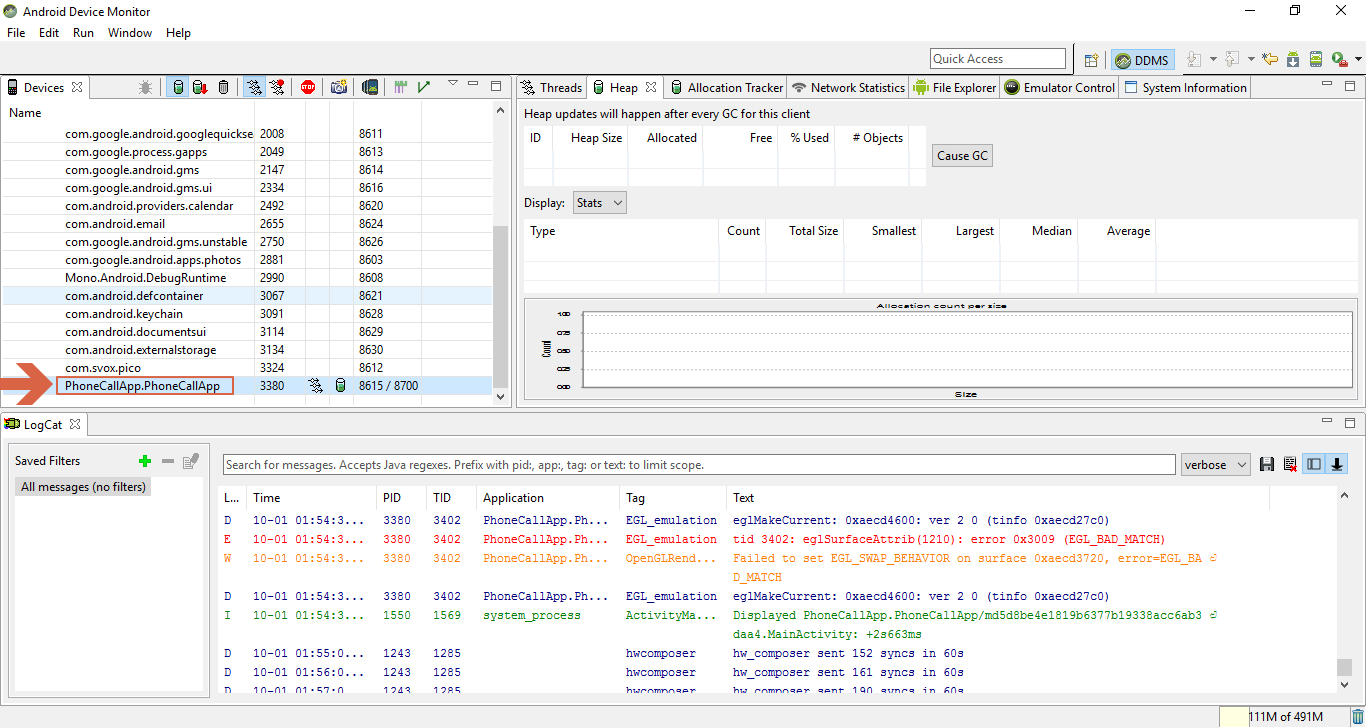Click the New Android wizard arrow icon
Viewport: 1366px width, 728px height.
[x=1270, y=60]
